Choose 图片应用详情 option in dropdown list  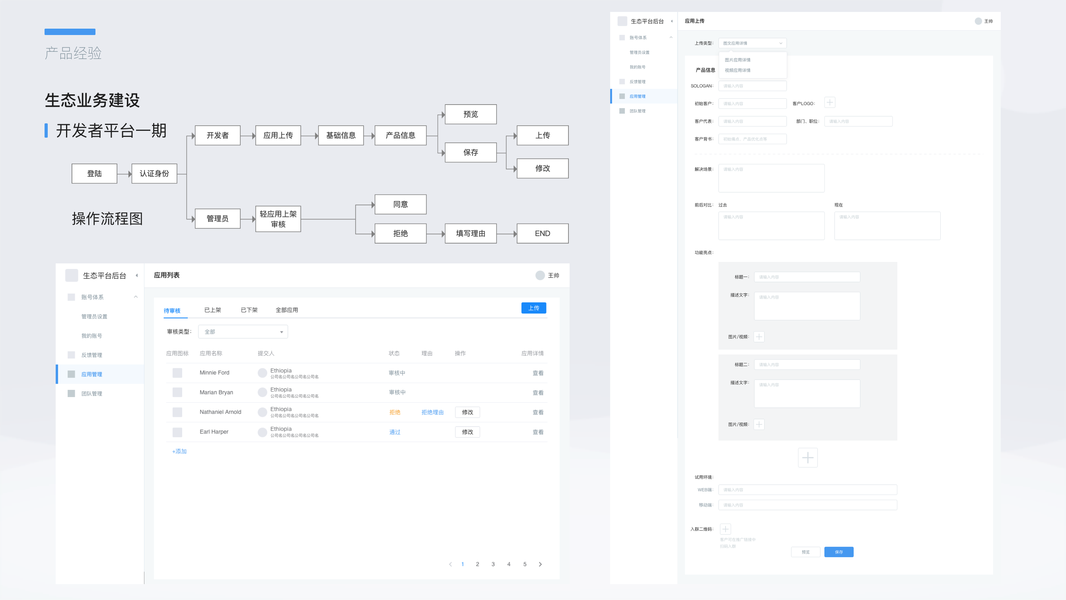coord(738,60)
